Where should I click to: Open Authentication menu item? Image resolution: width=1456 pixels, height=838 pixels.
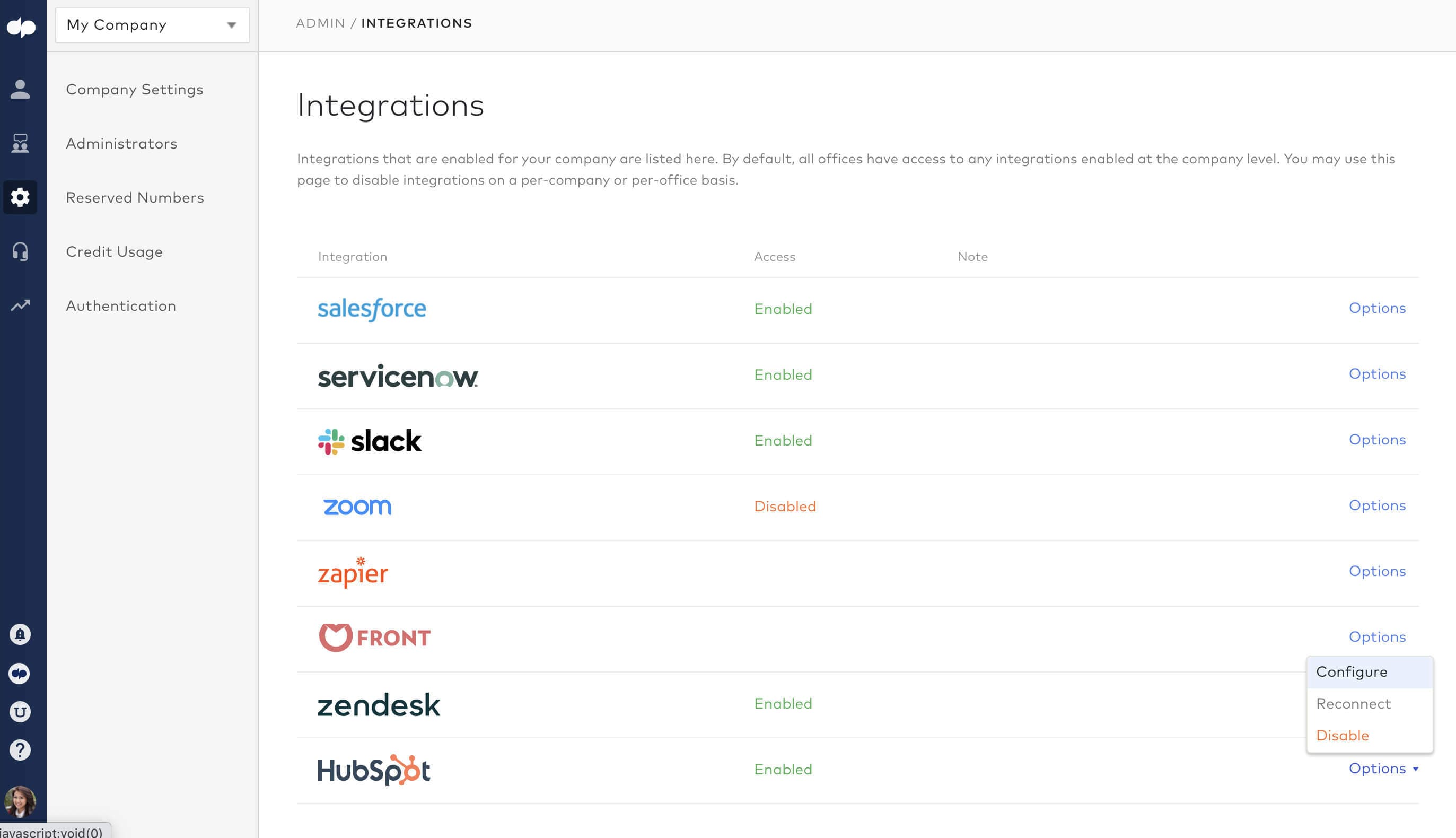pyautogui.click(x=121, y=306)
